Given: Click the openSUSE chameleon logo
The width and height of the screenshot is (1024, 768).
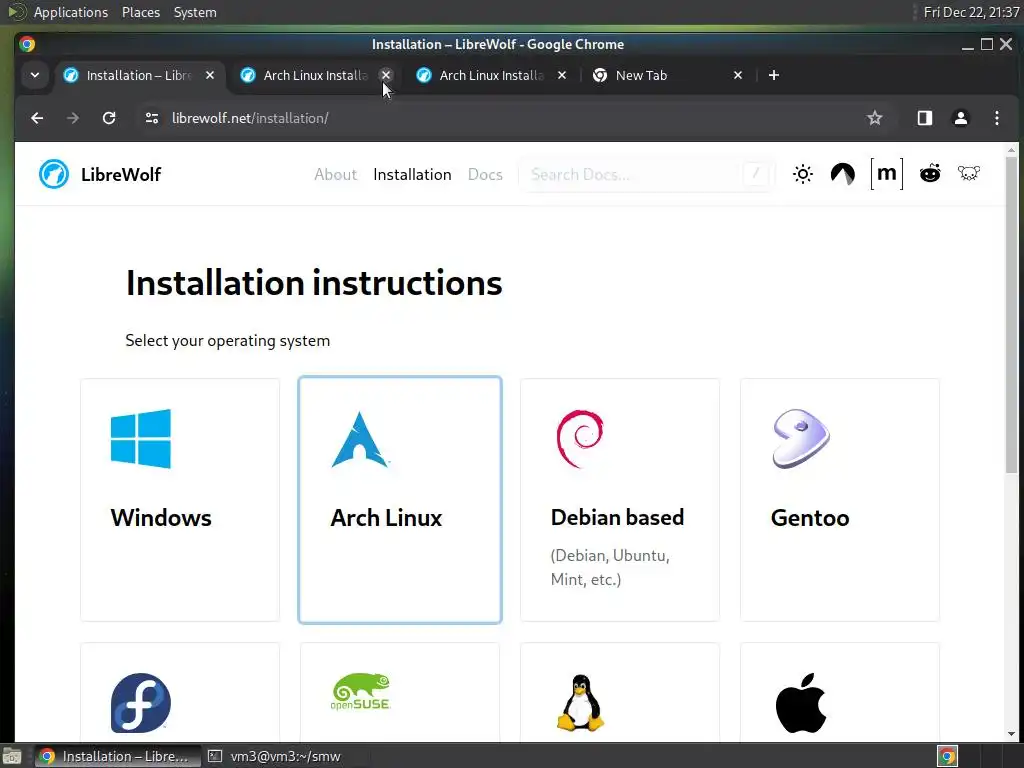Looking at the screenshot, I should click(x=360, y=692).
